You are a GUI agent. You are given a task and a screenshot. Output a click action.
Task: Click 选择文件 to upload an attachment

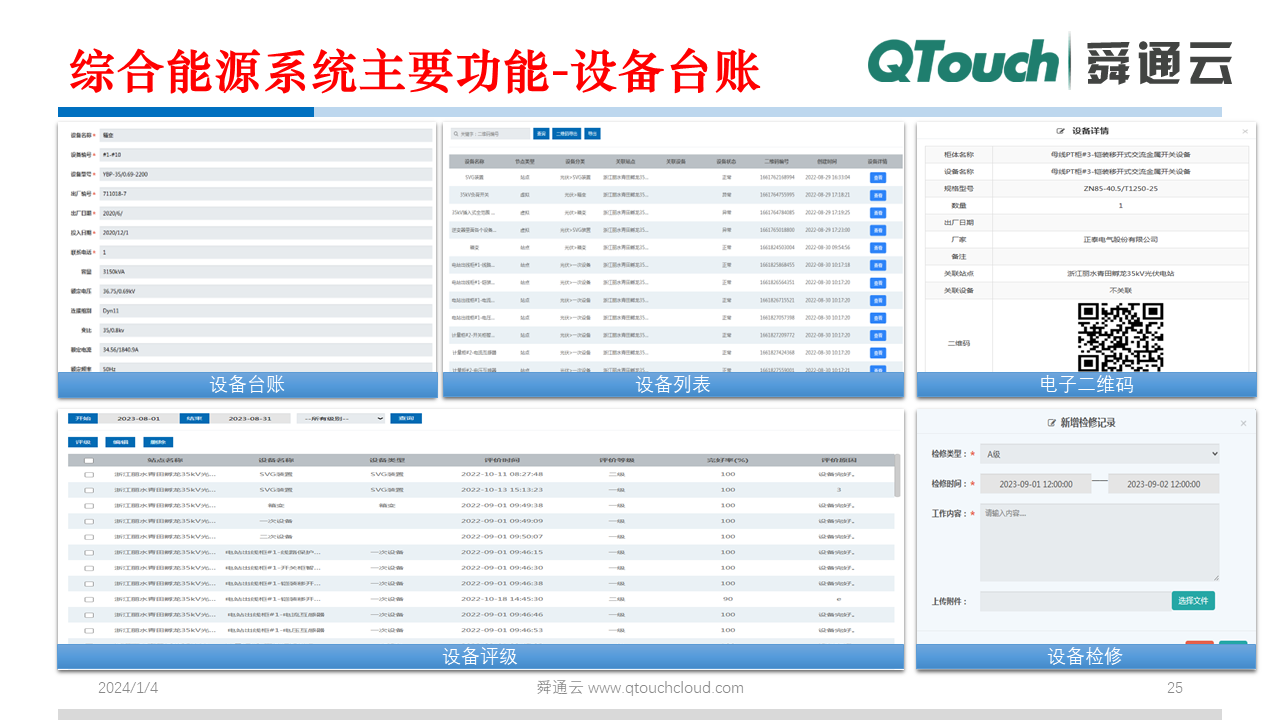tap(1194, 600)
